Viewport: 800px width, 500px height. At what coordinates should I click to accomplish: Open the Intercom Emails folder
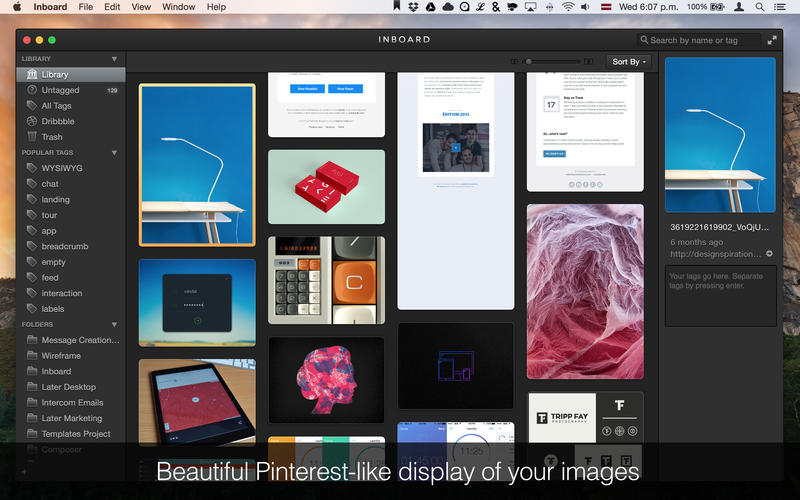point(71,403)
